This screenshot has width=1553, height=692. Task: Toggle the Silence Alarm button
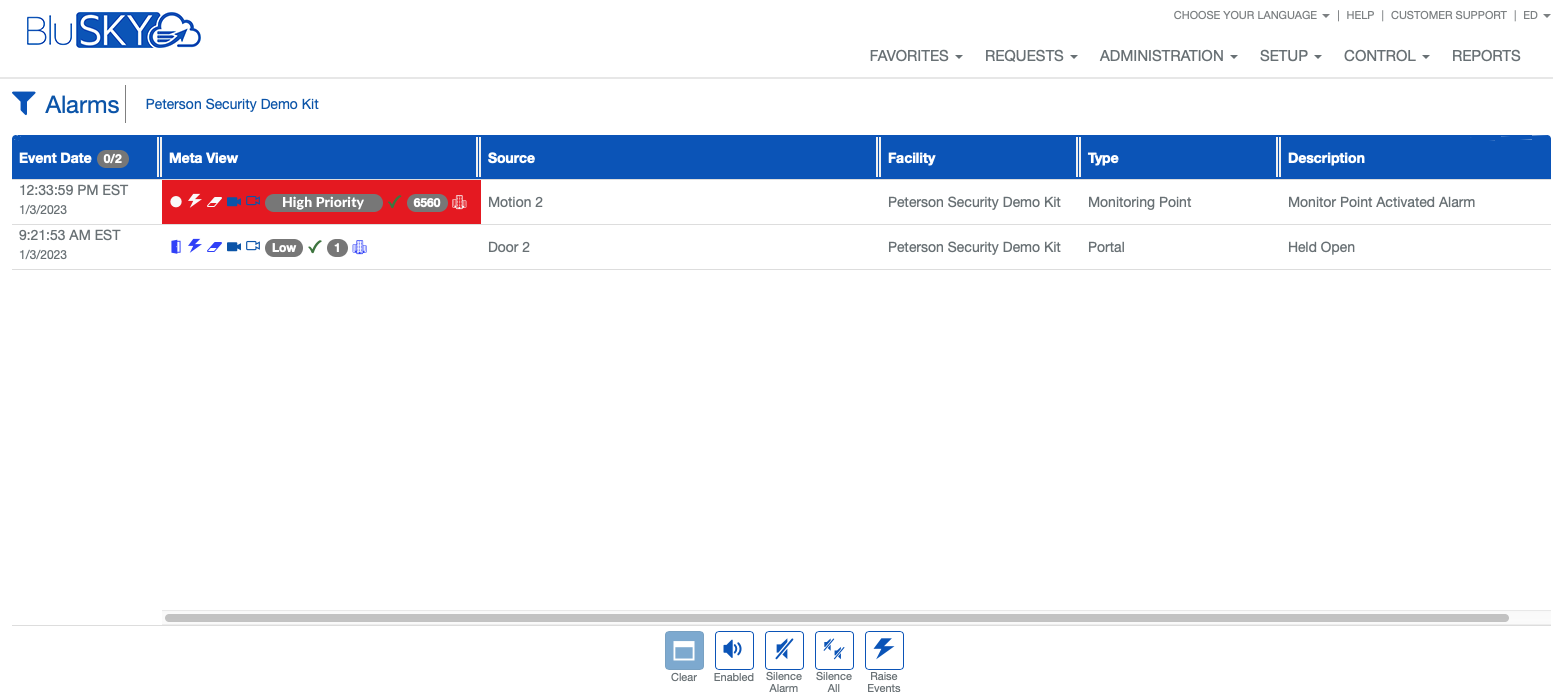pyautogui.click(x=784, y=651)
